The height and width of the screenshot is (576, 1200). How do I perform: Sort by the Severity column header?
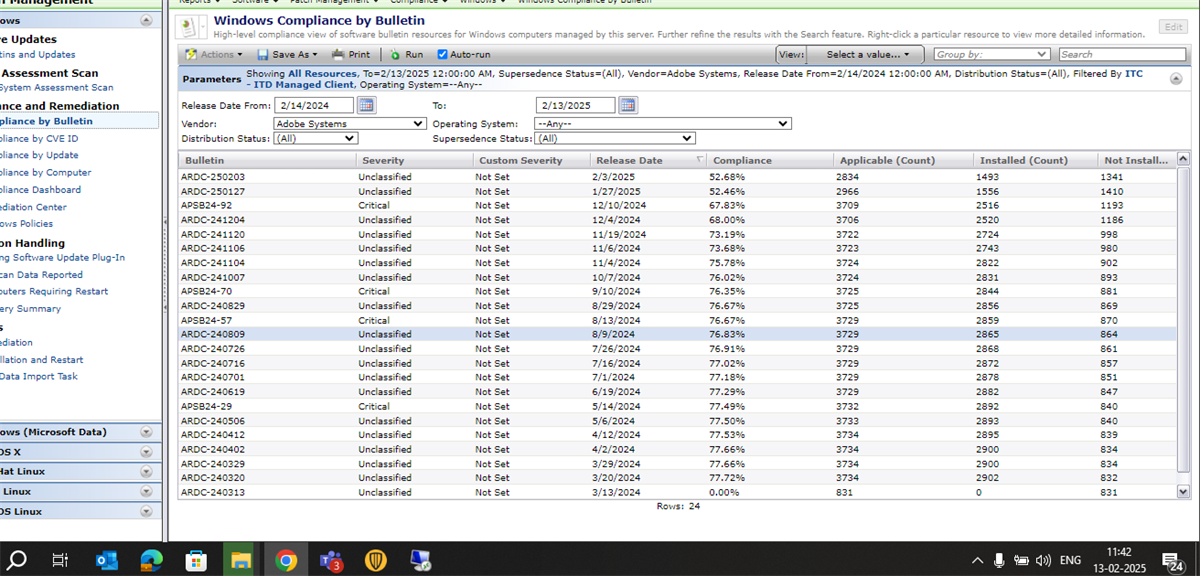pyautogui.click(x=415, y=160)
